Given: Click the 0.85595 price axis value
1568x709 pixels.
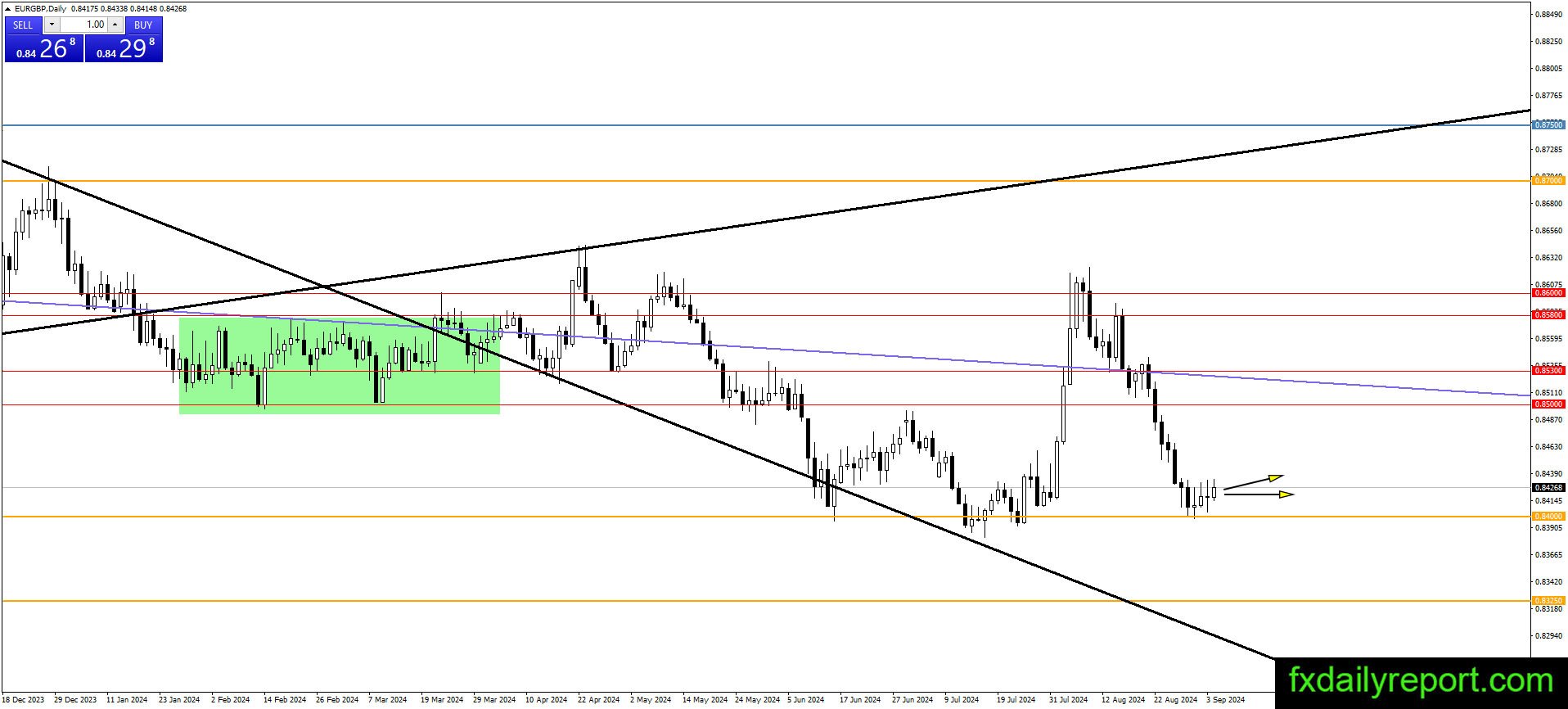Looking at the screenshot, I should pos(1548,339).
